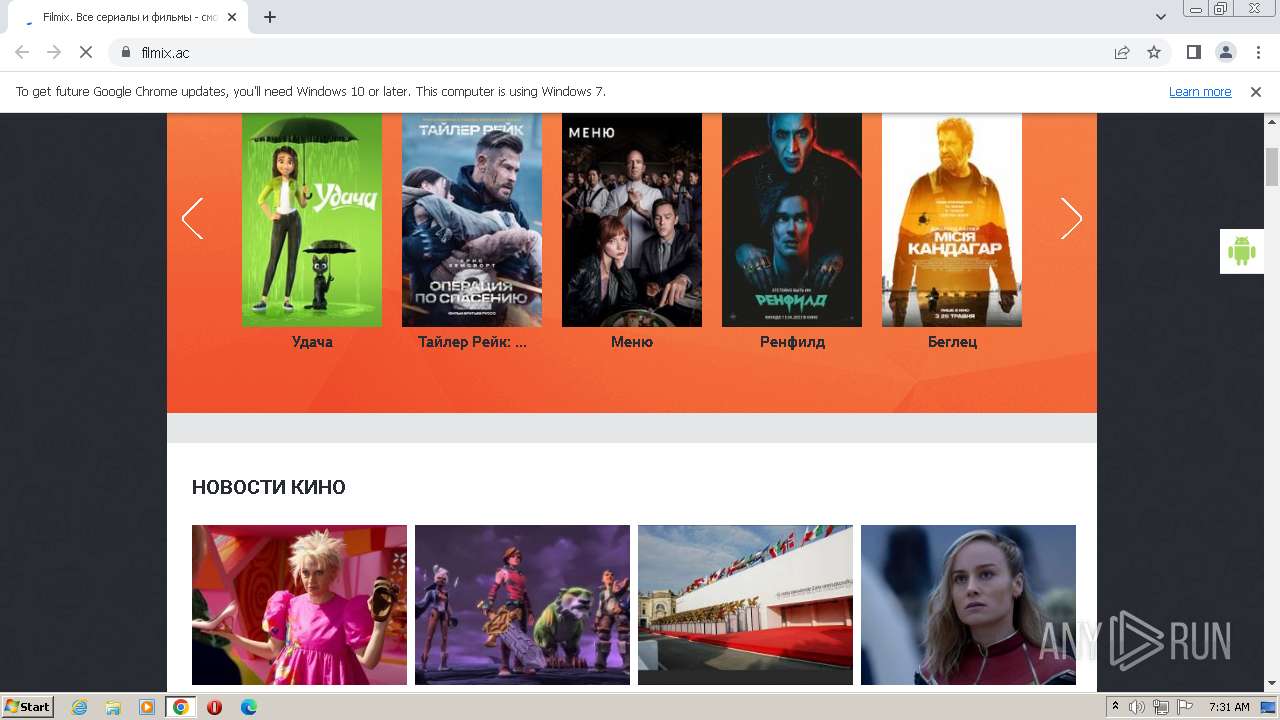Screen dimensions: 1280x720
Task: Share this page icon in address bar
Action: (x=1122, y=52)
